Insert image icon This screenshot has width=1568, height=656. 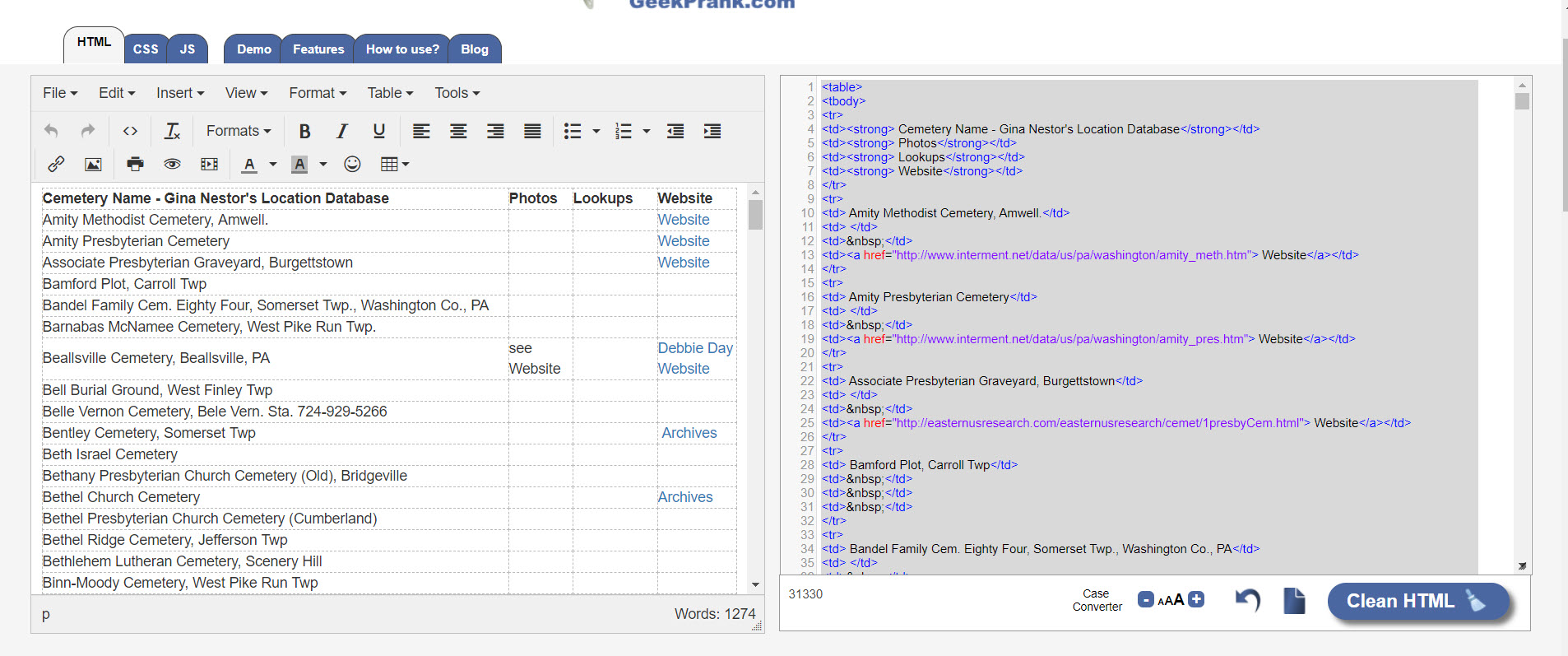pos(93,164)
